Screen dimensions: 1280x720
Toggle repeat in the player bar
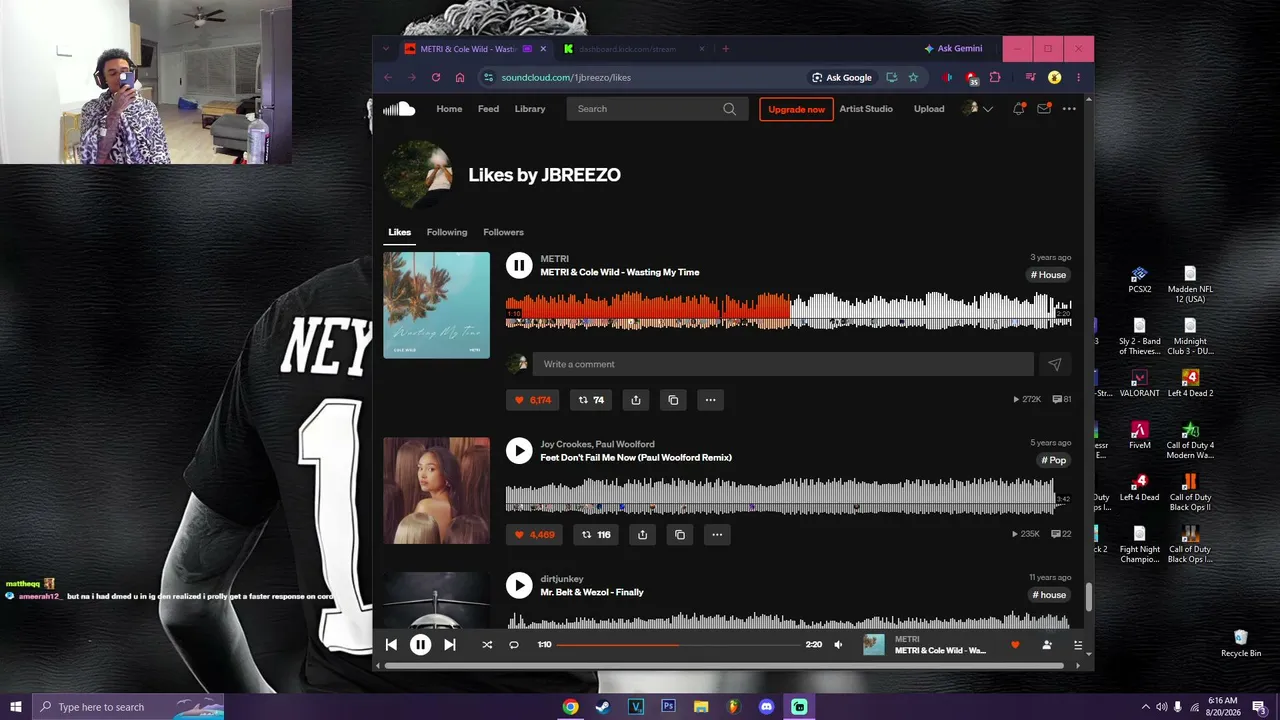tap(514, 645)
